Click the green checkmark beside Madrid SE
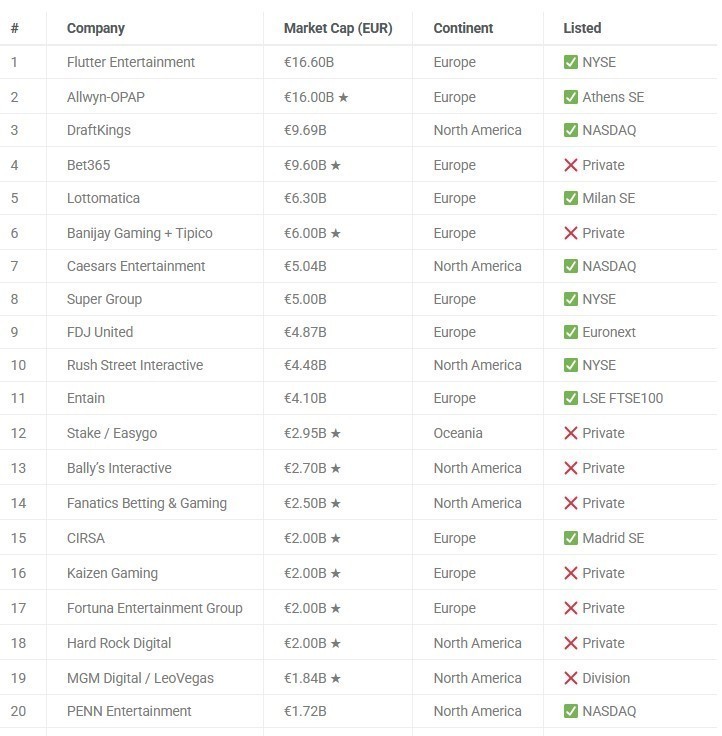Screen dimensions: 722x736 pyautogui.click(x=571, y=538)
